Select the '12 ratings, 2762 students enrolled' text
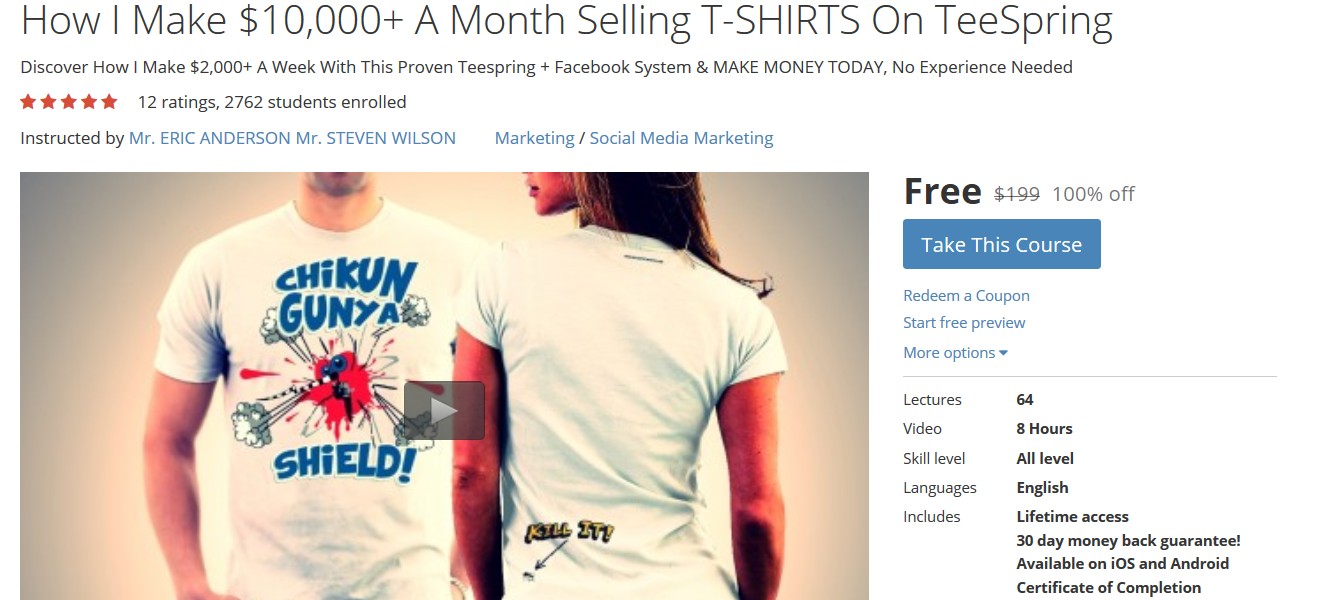The image size is (1327, 600). 272,102
